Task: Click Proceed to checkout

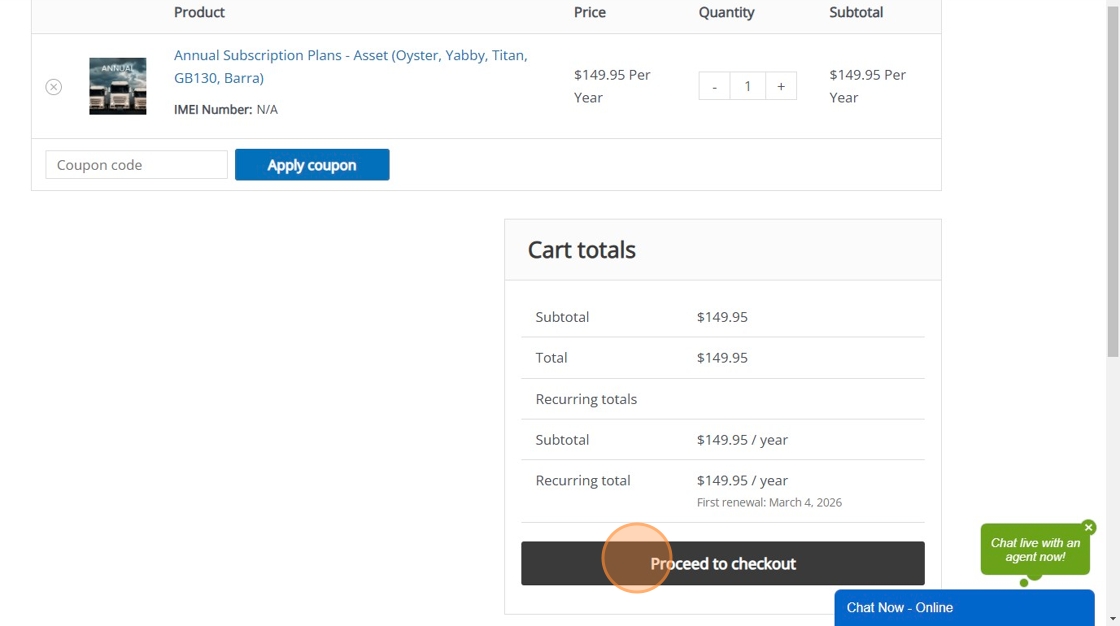Action: coord(722,564)
